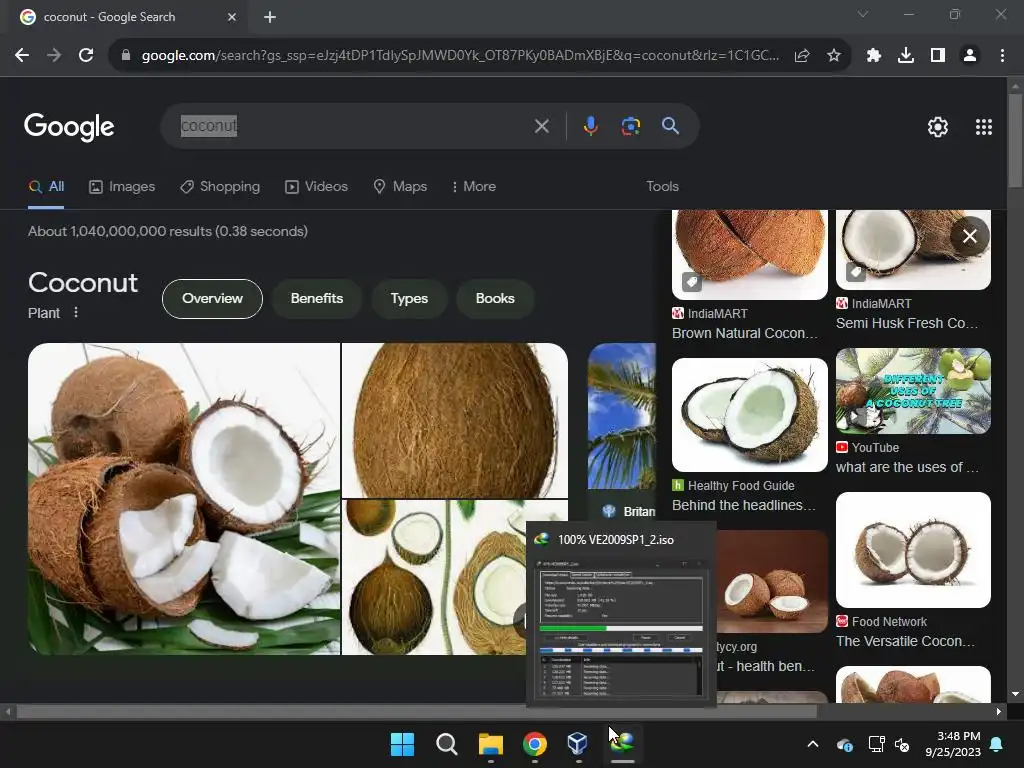
Task: Go back using the browser back arrow
Action: point(22,56)
